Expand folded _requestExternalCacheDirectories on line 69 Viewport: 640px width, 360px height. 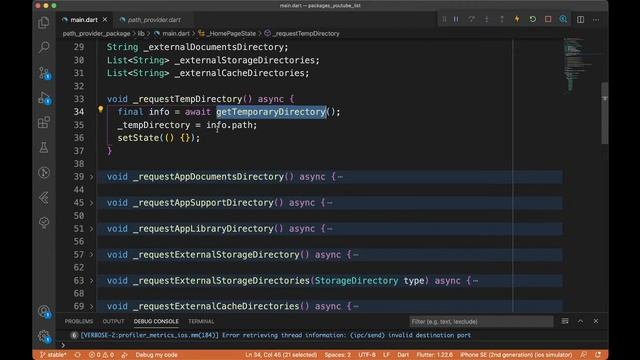(x=91, y=306)
